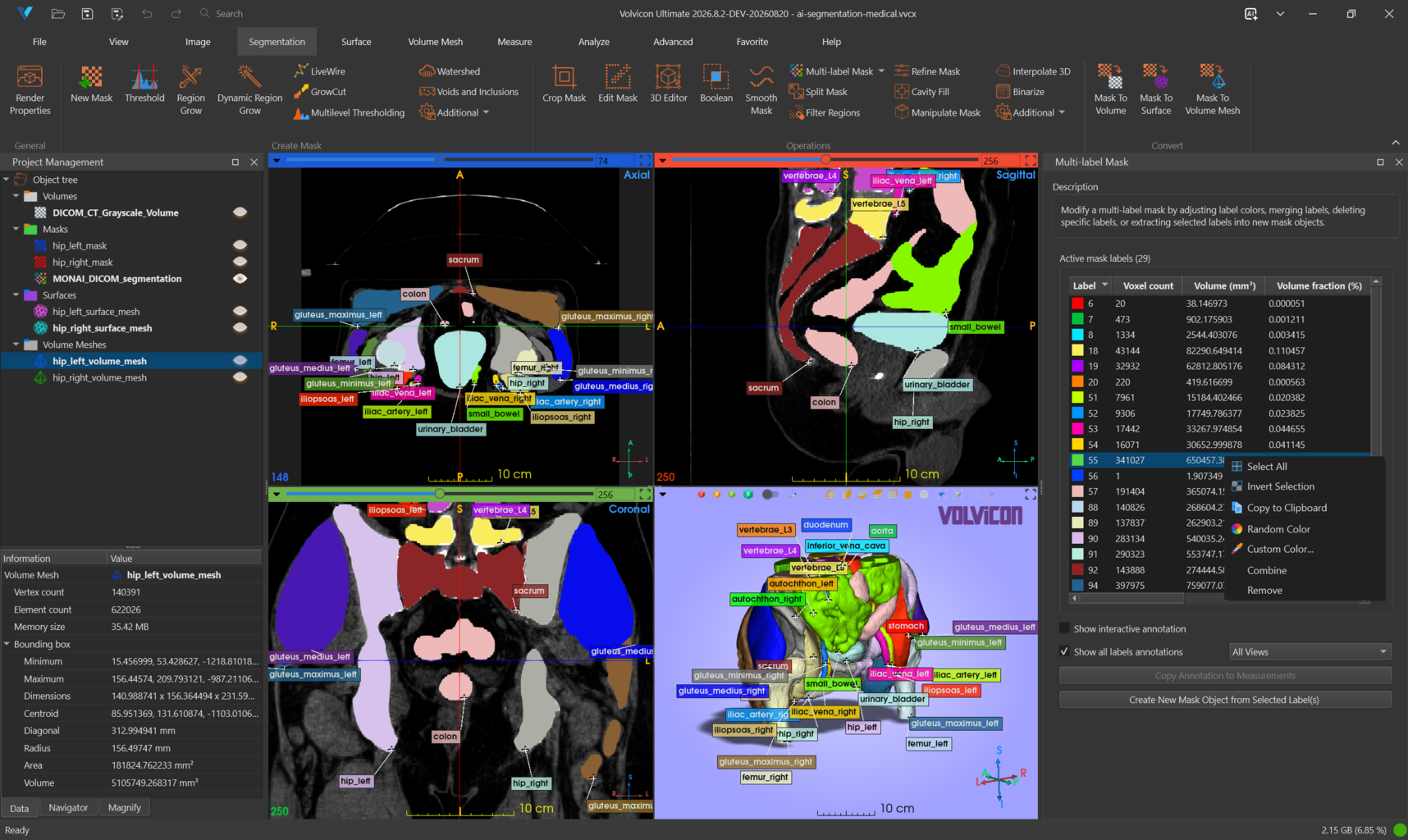
Task: Expand Multi-label Mask dropdown arrow
Action: coord(881,71)
